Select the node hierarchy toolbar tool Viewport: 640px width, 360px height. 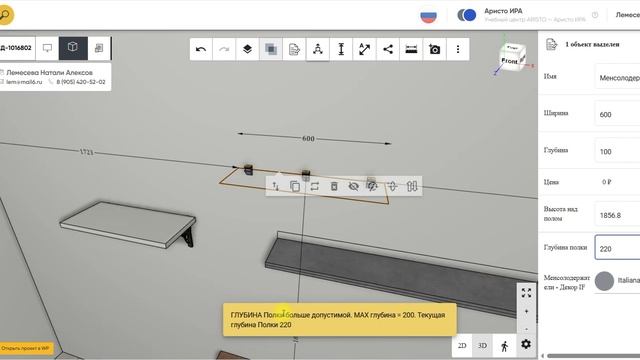tap(318, 49)
